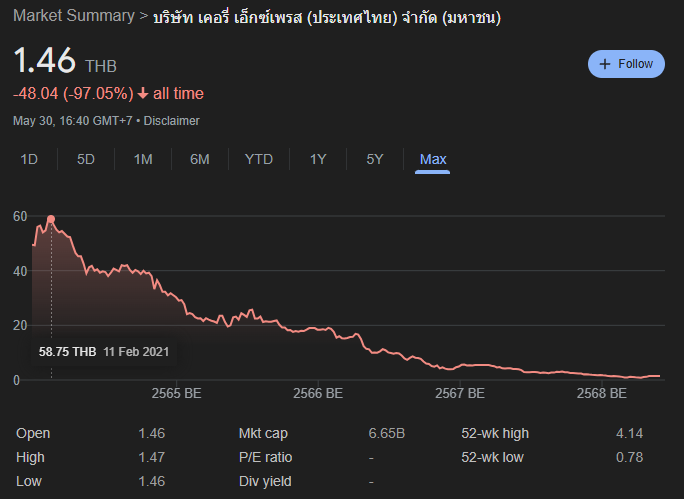684x499 pixels.
Task: Click the Mkt cap value 6.65B
Action: pos(386,433)
